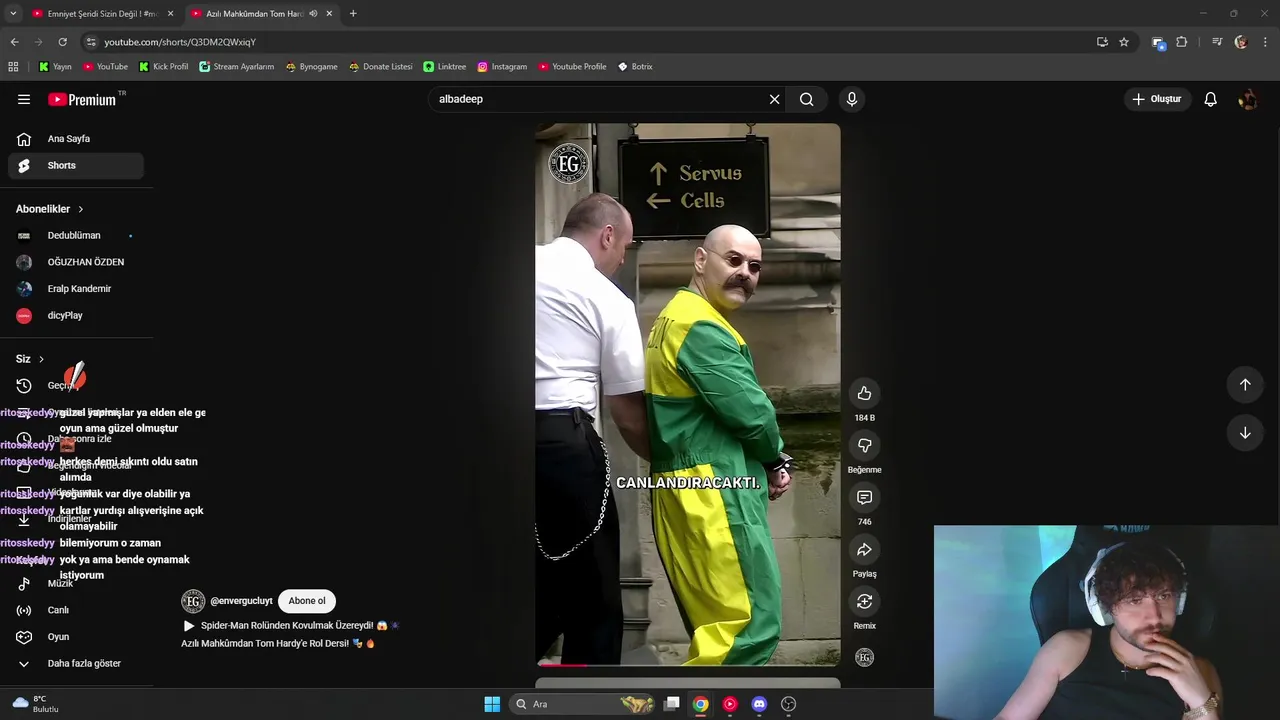Open the YouTube hamburger guide menu
Screen dimensions: 1280x720
coord(24,99)
